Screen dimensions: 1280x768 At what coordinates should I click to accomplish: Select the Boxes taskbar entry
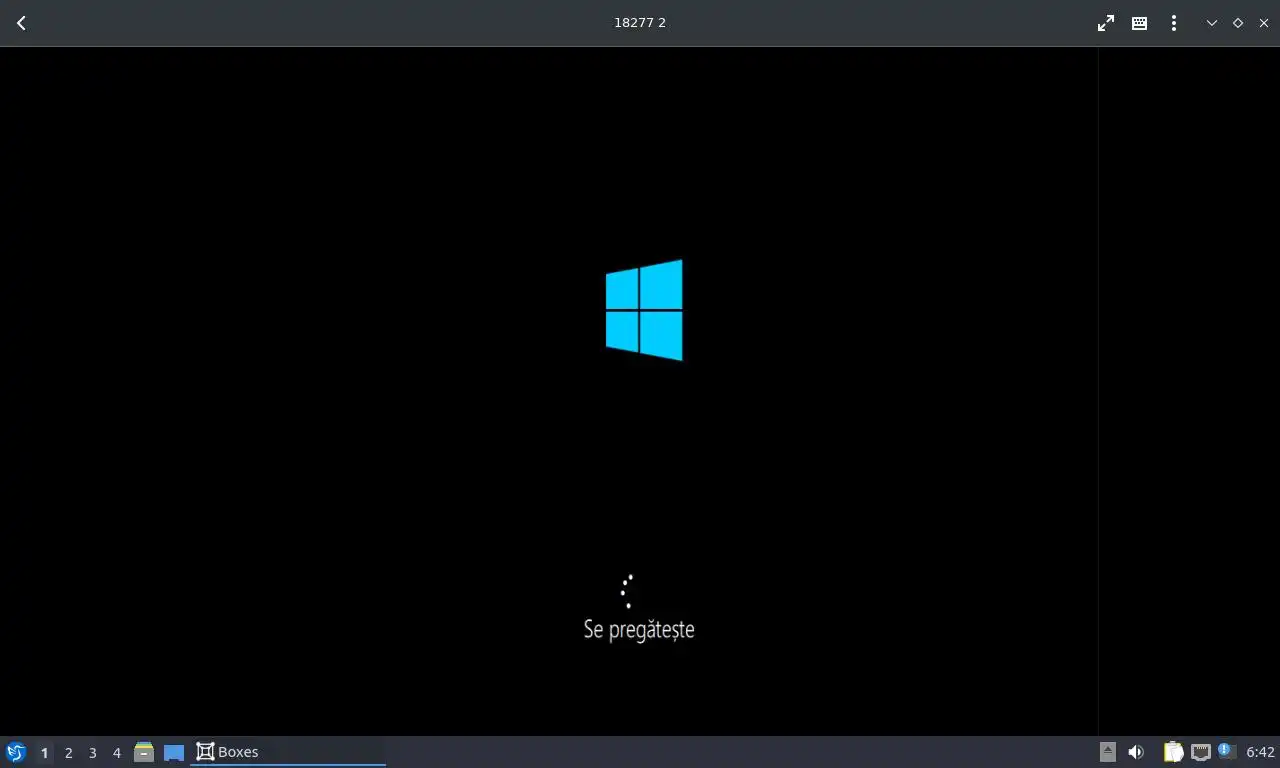tap(288, 752)
